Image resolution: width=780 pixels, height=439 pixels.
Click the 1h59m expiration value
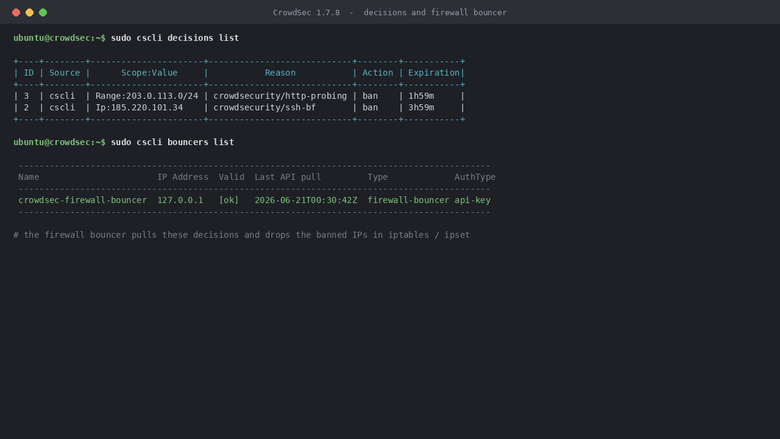point(421,96)
